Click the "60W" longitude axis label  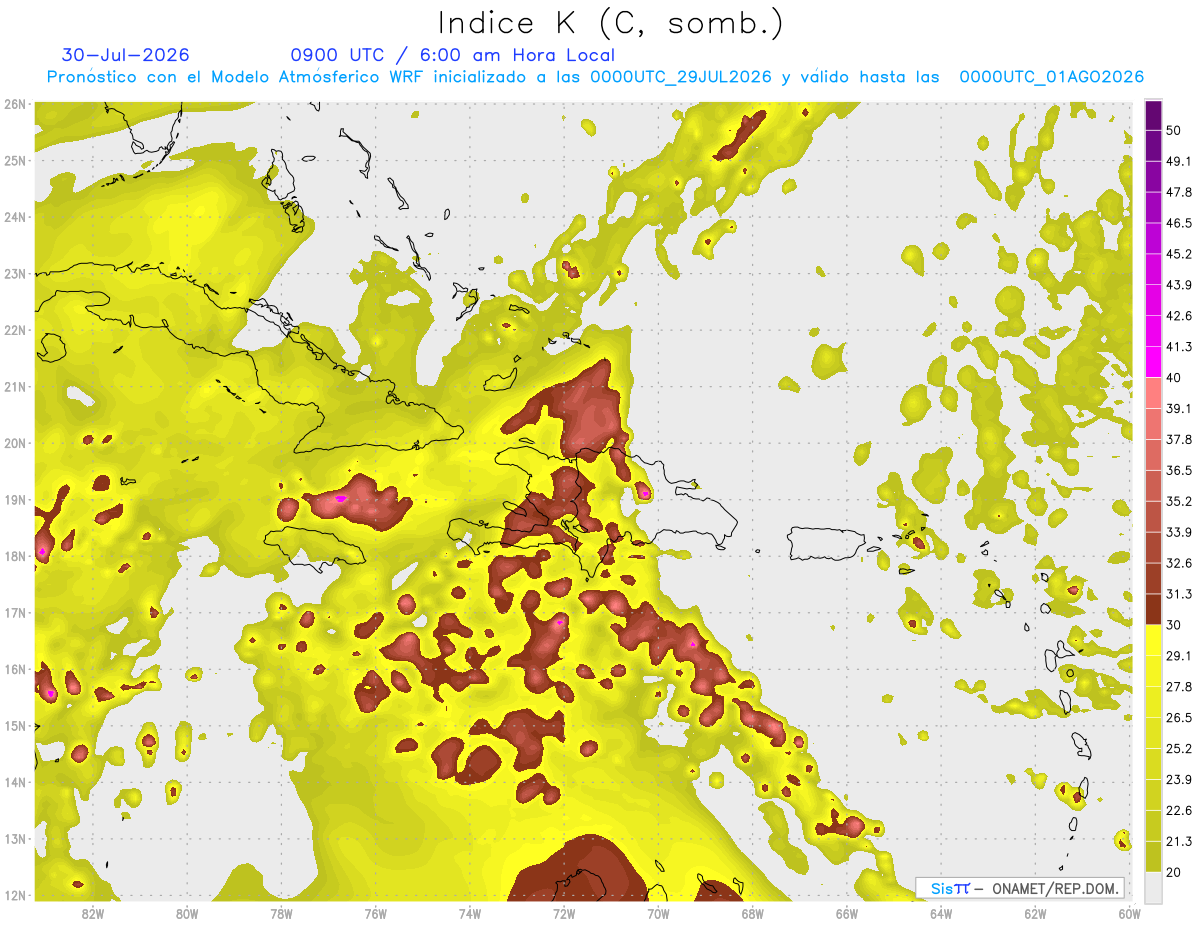tap(1129, 912)
